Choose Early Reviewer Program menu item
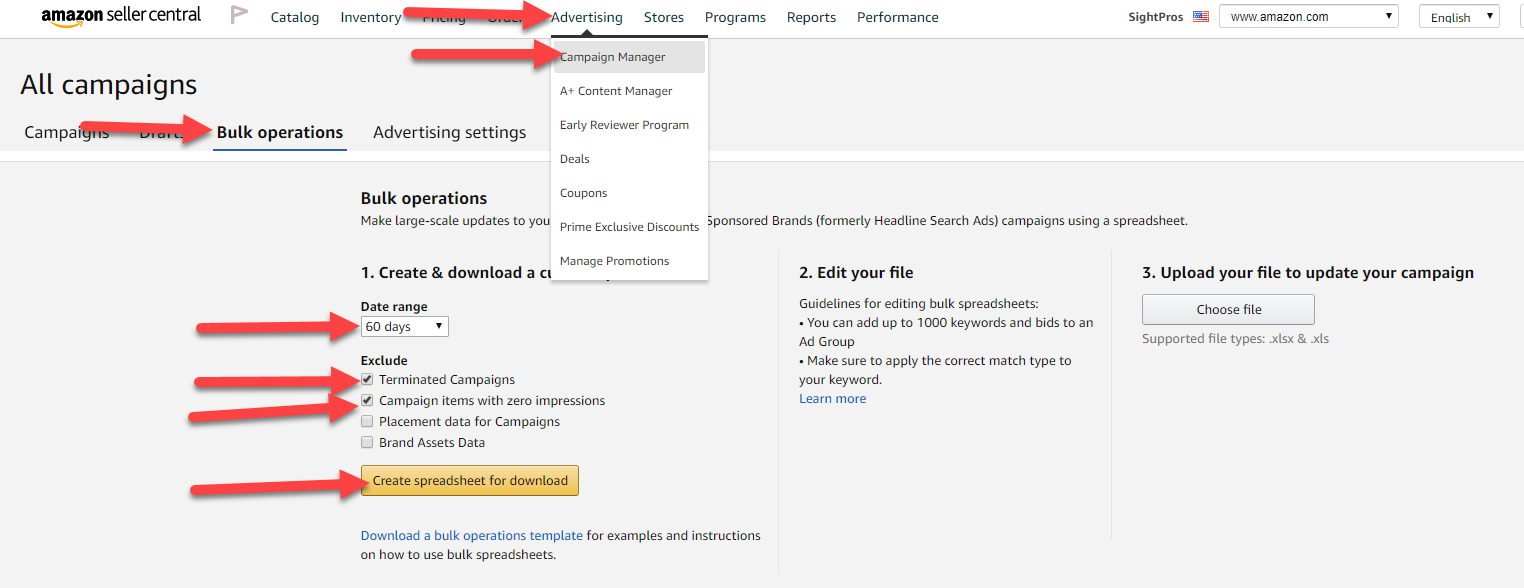Viewport: 1524px width, 588px height. click(624, 125)
